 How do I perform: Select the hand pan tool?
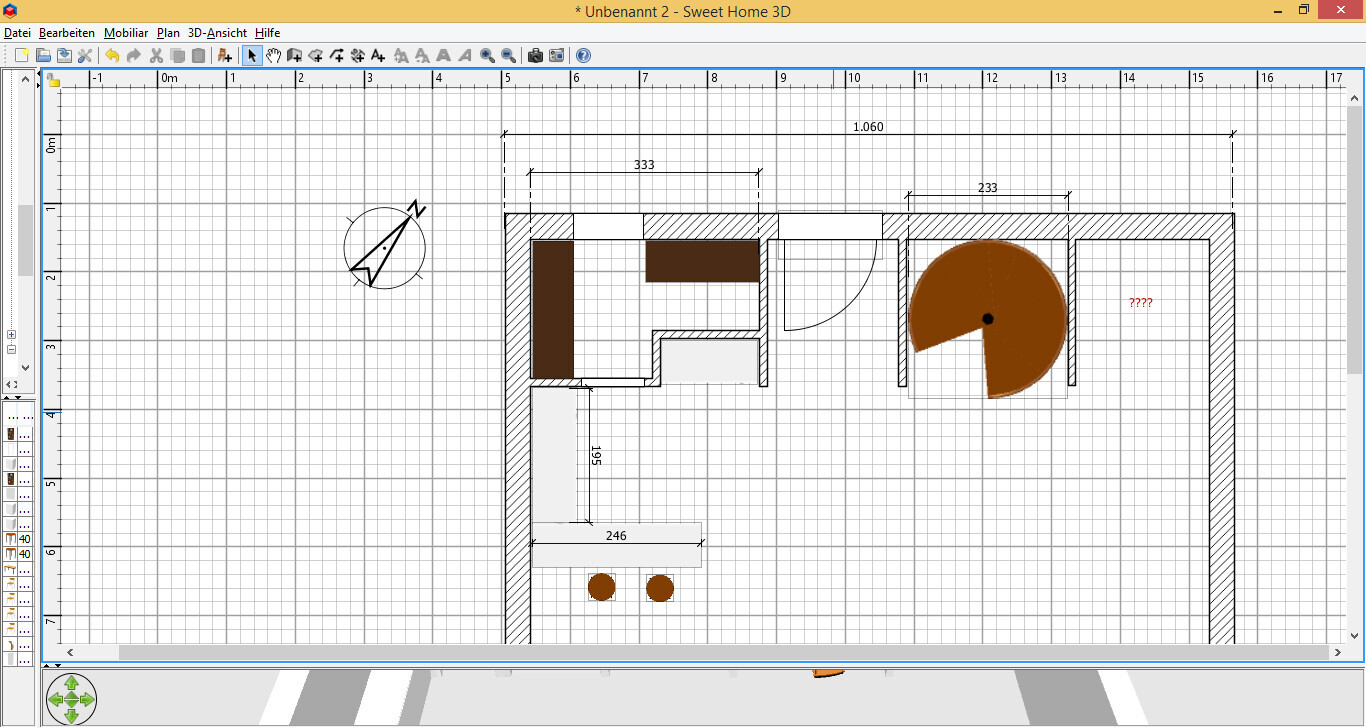click(273, 56)
